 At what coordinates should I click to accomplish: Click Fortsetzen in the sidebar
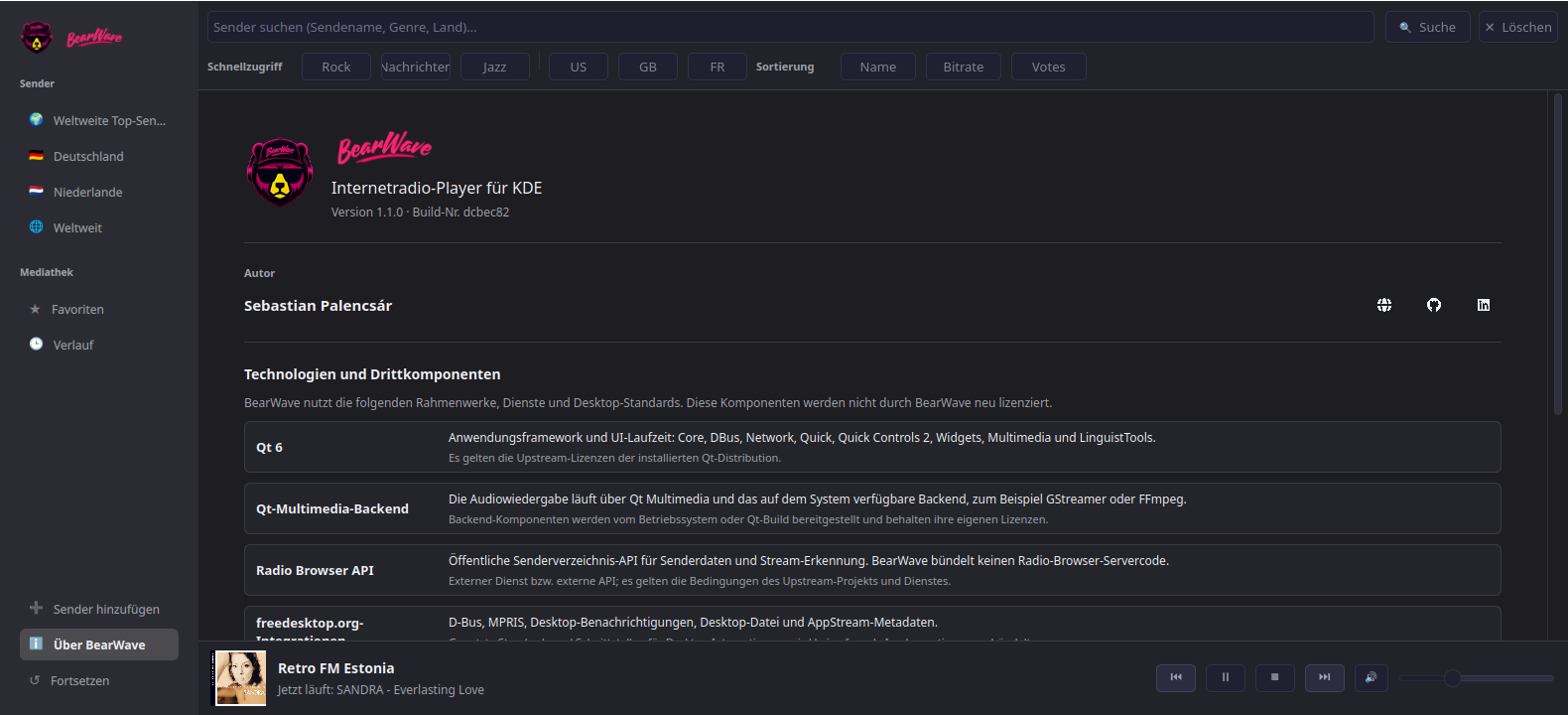[99, 680]
